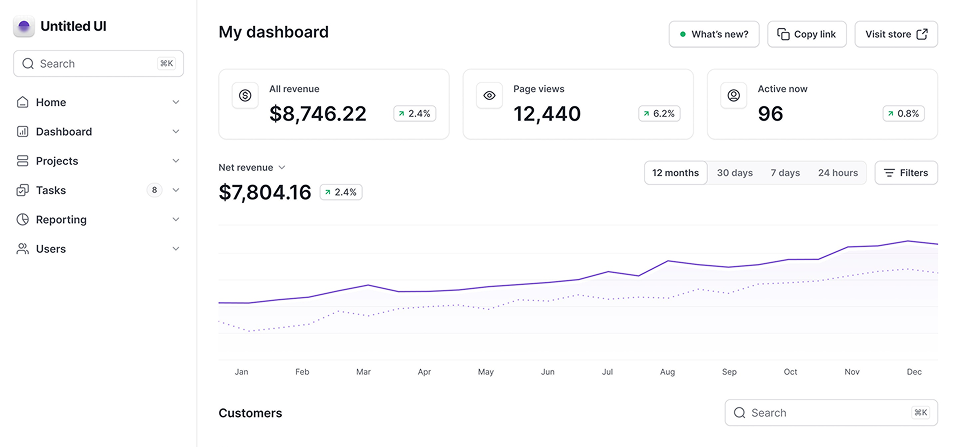Click the Projects stack icon

(x=23, y=161)
